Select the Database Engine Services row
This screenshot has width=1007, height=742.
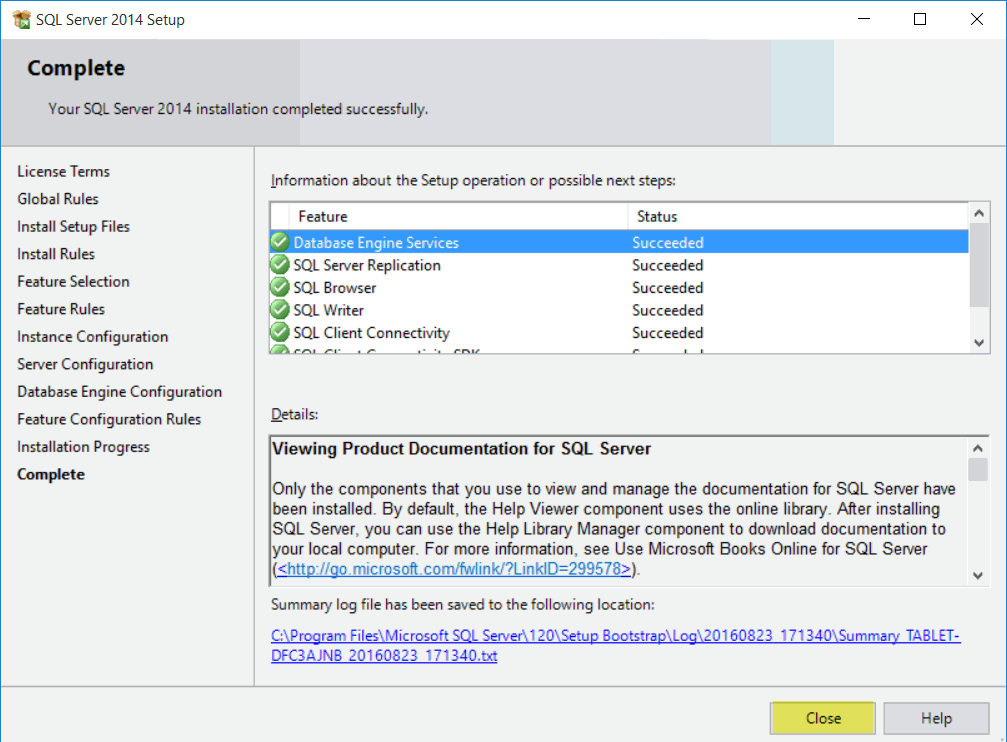(x=619, y=242)
